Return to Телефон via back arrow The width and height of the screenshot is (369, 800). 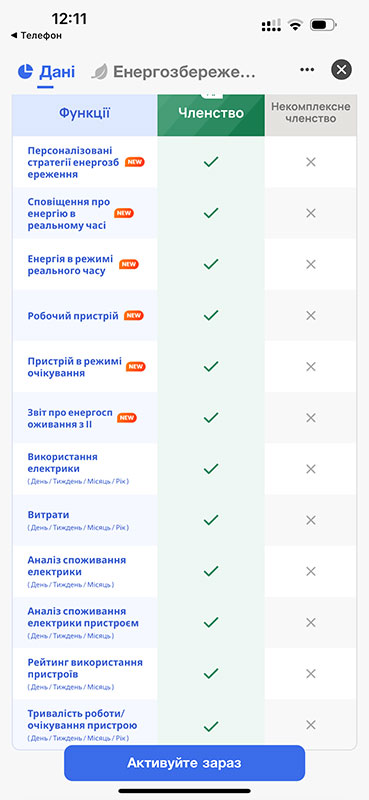click(36, 35)
